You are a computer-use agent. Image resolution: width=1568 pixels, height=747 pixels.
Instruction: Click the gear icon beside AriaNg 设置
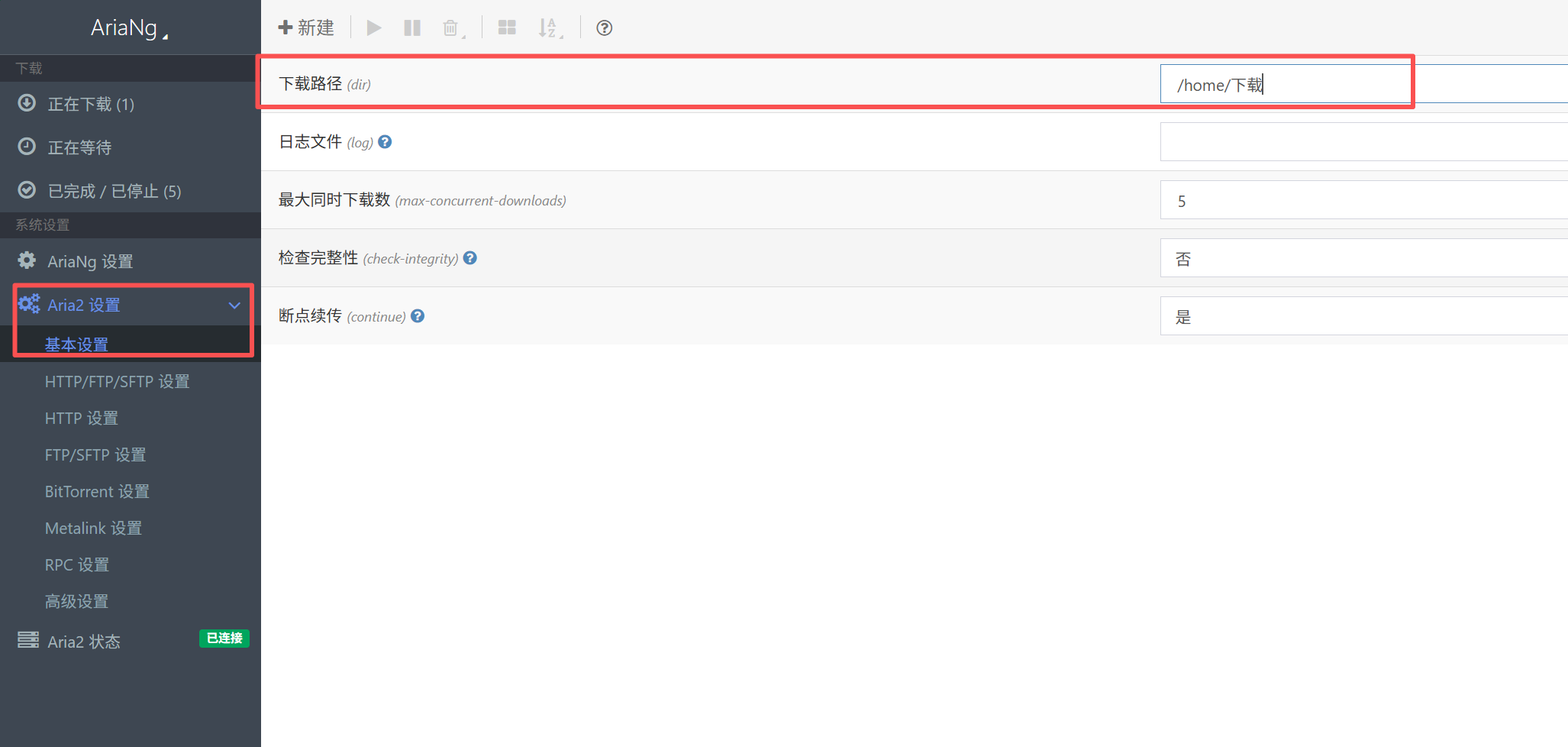[27, 260]
